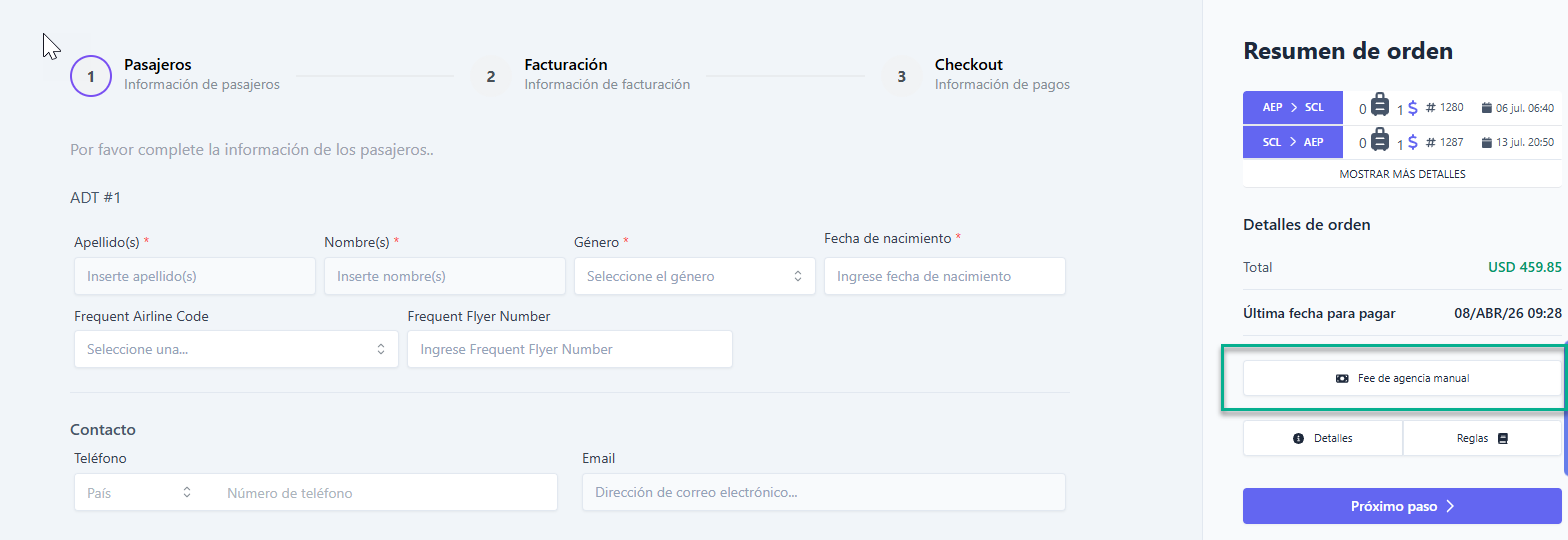
Task: Click the dollar sign icon on AEP > SCL row
Action: pos(1412,108)
